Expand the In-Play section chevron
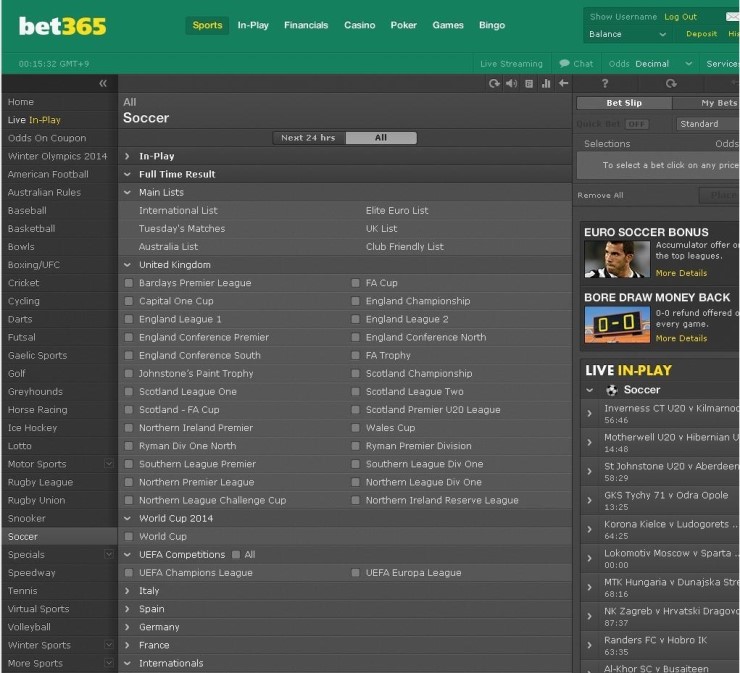 point(127,156)
